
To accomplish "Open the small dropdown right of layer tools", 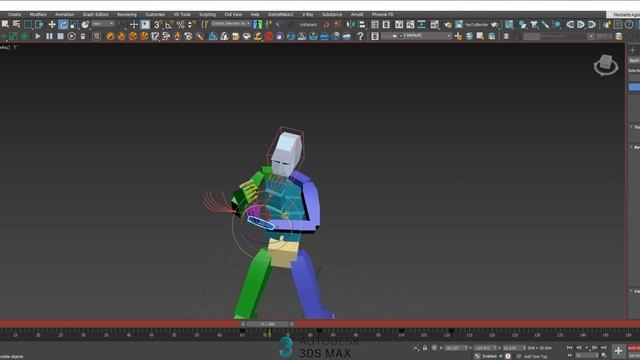I will (x=591, y=36).
